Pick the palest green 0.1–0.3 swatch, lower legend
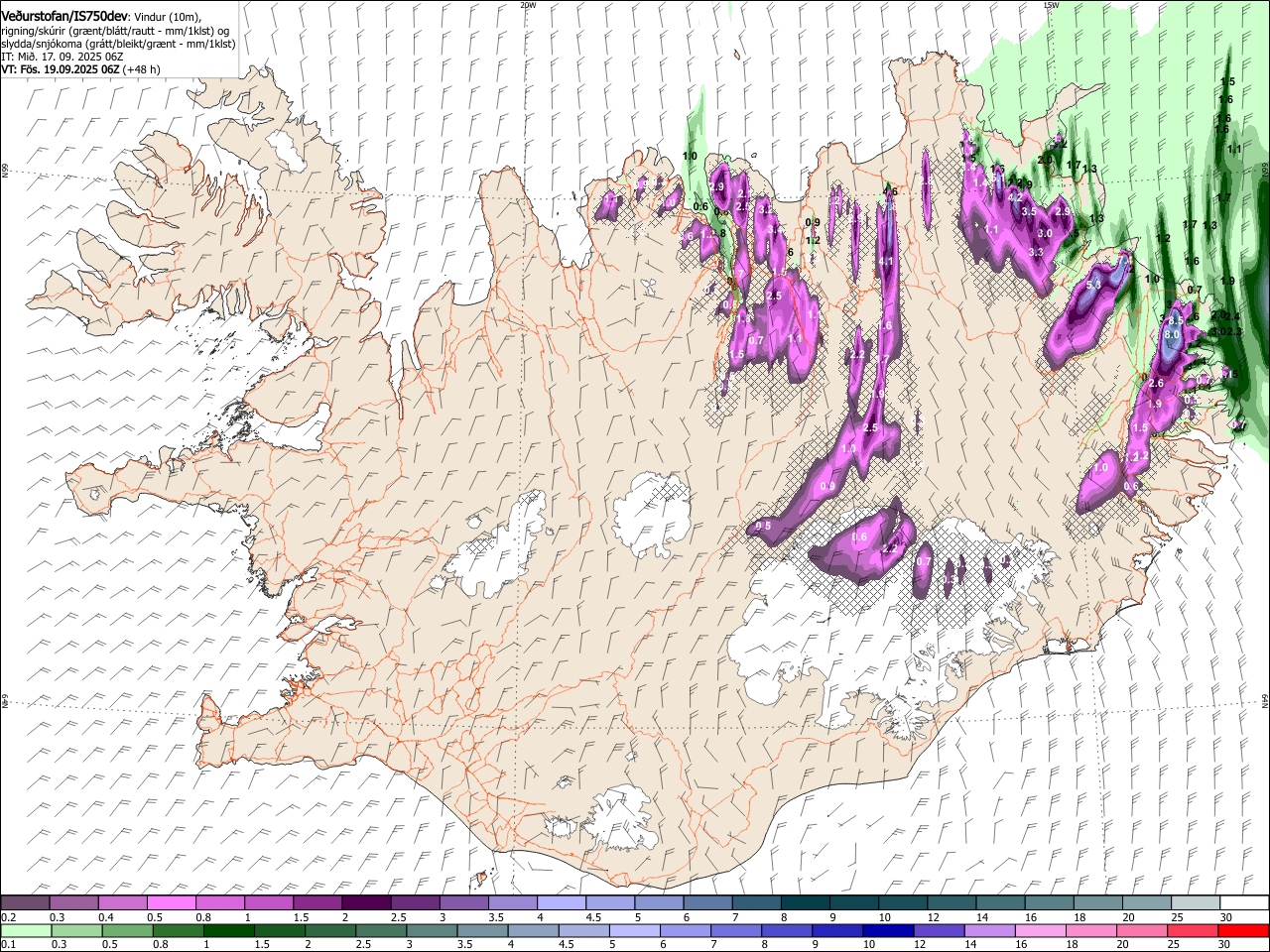Viewport: 1270px width, 952px height. (x=26, y=930)
